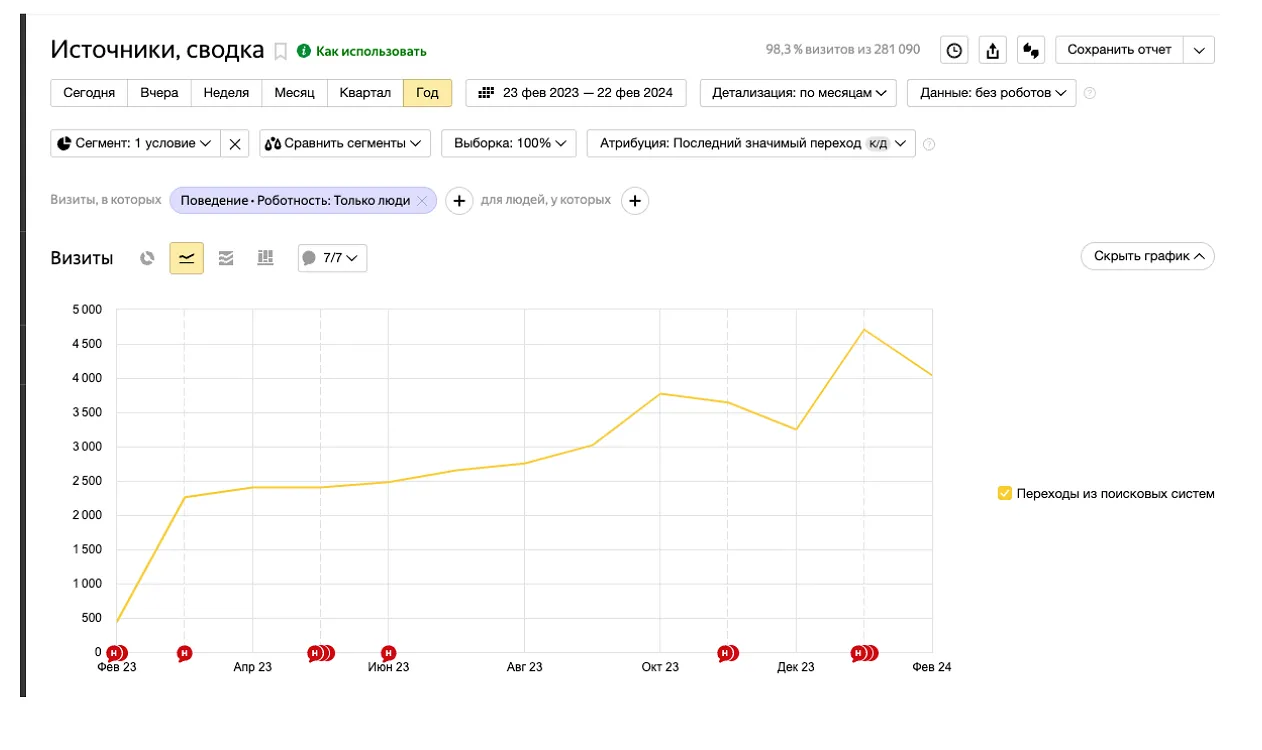
Task: Select the line chart view icon
Action: 186,258
